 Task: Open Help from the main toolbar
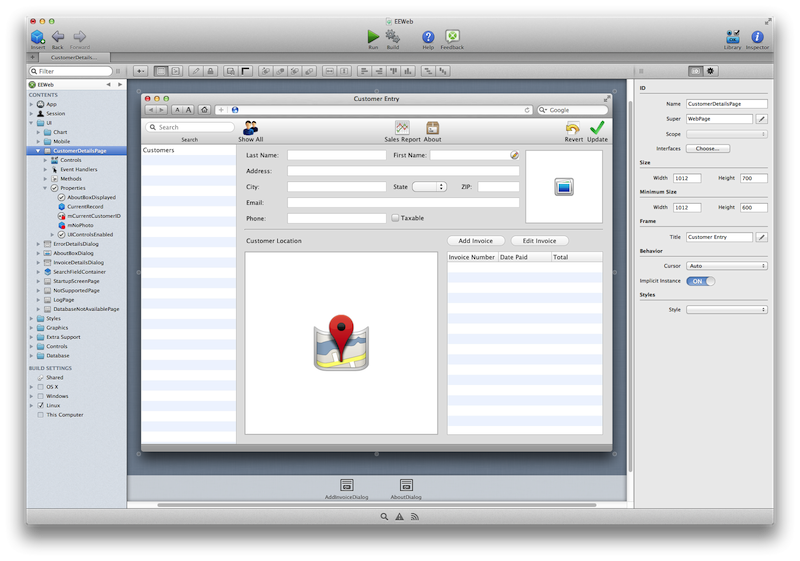(x=428, y=37)
